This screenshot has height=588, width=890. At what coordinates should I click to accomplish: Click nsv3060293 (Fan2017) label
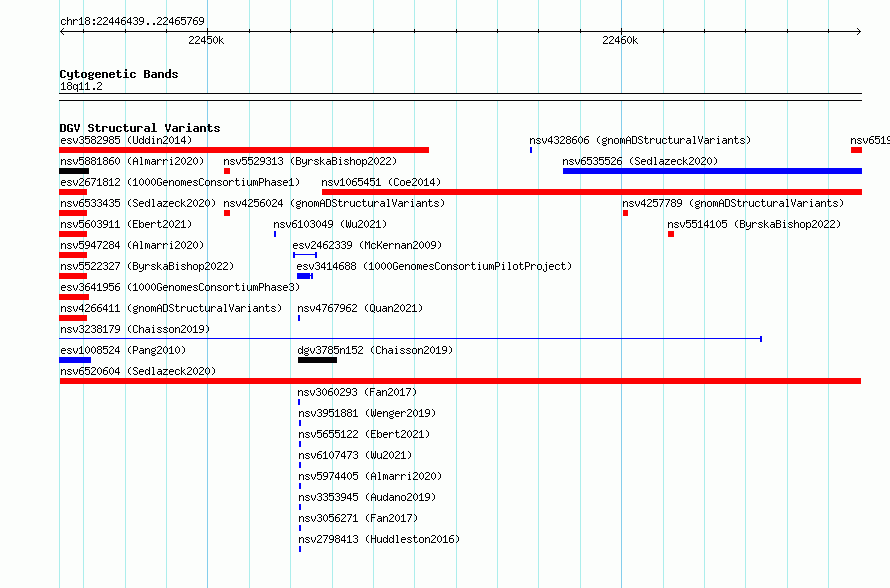[357, 392]
